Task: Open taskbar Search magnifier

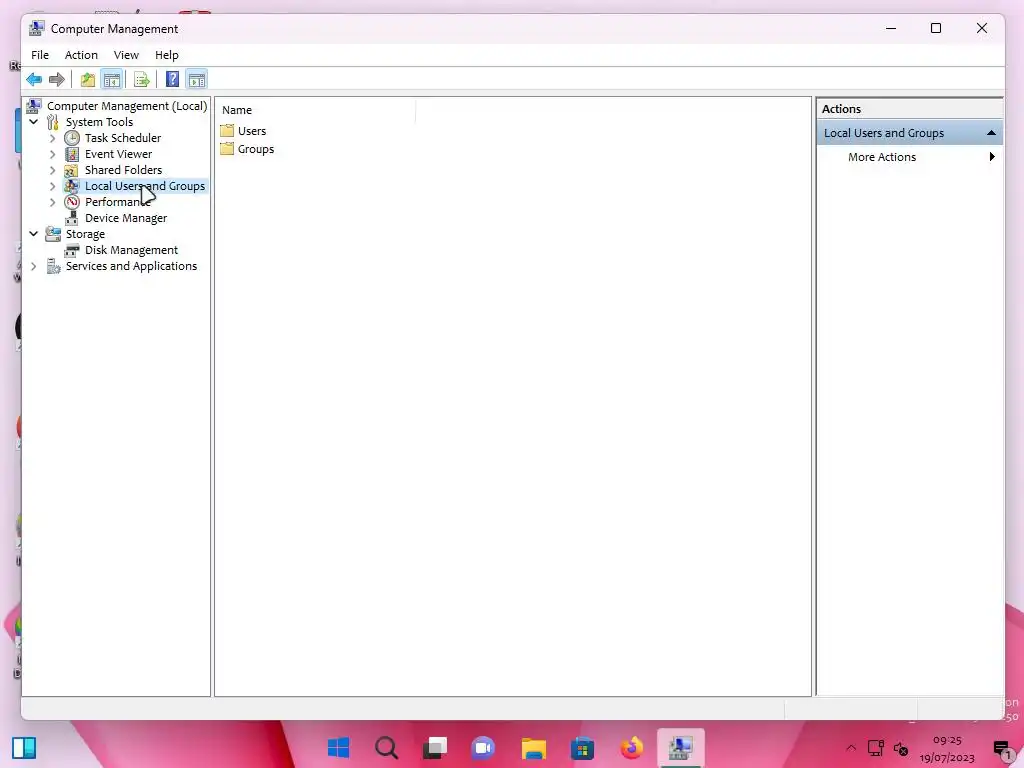Action: 387,748
